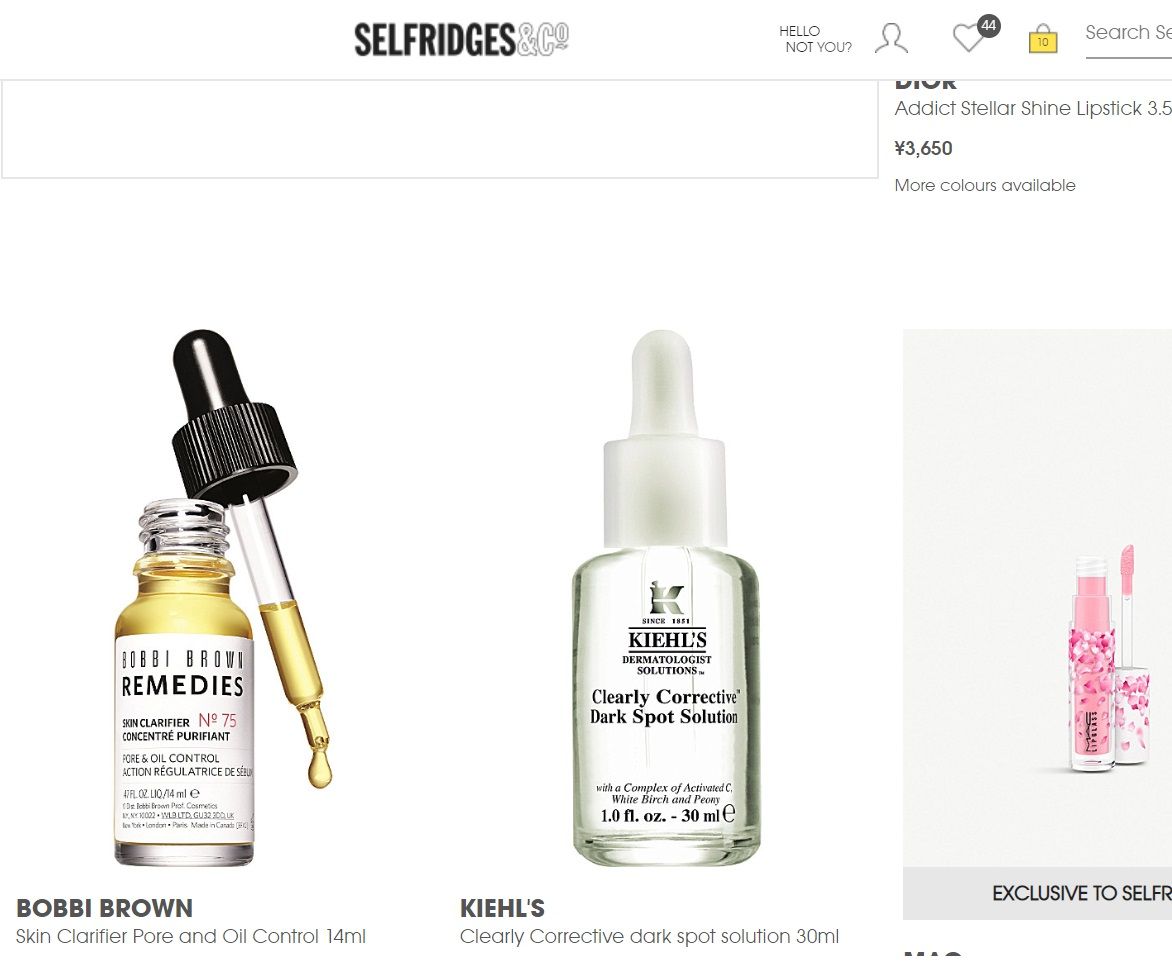The height and width of the screenshot is (964, 1172).
Task: Open the pink MAC Lipglass product image
Action: [1105, 660]
